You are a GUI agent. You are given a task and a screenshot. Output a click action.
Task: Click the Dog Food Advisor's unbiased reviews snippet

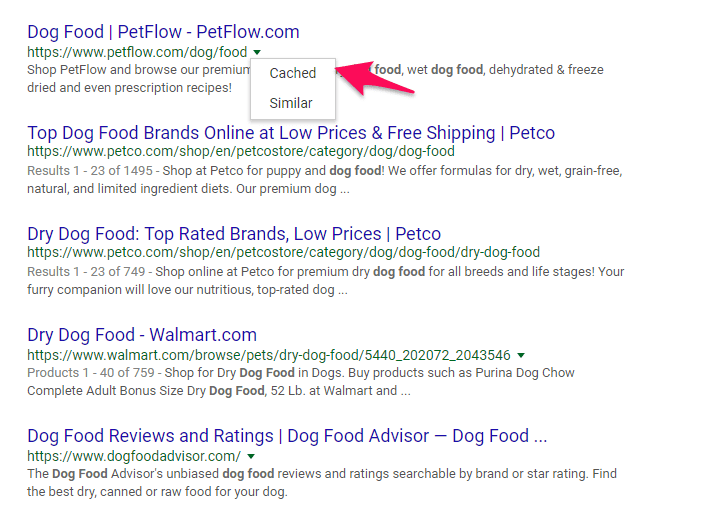(322, 483)
